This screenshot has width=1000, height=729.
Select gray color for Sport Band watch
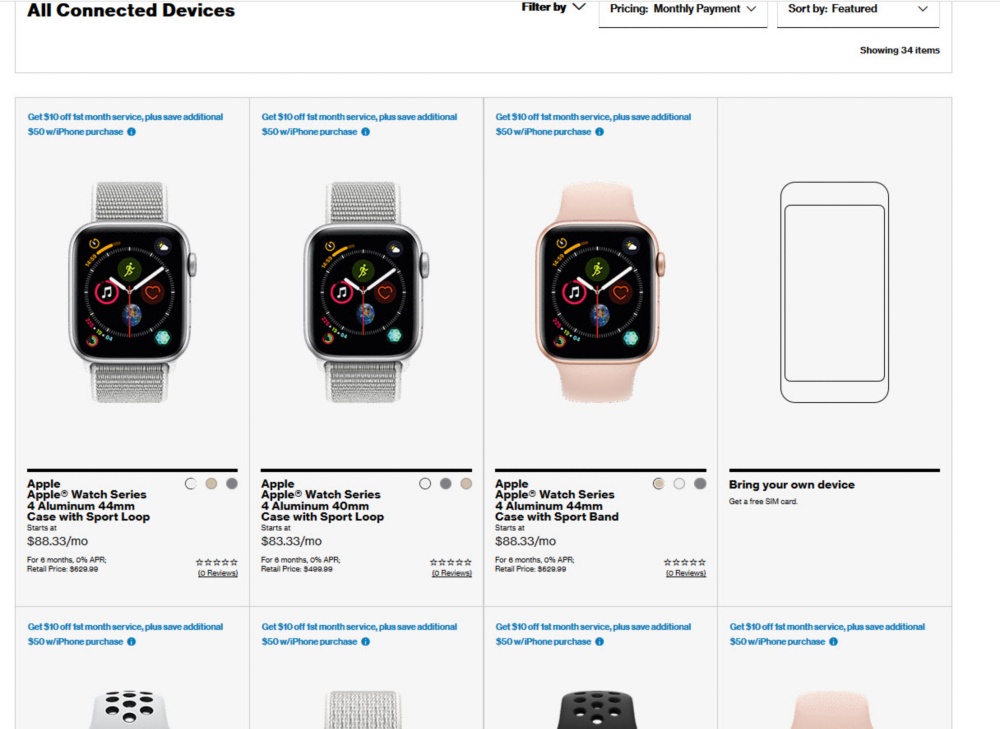tap(700, 483)
